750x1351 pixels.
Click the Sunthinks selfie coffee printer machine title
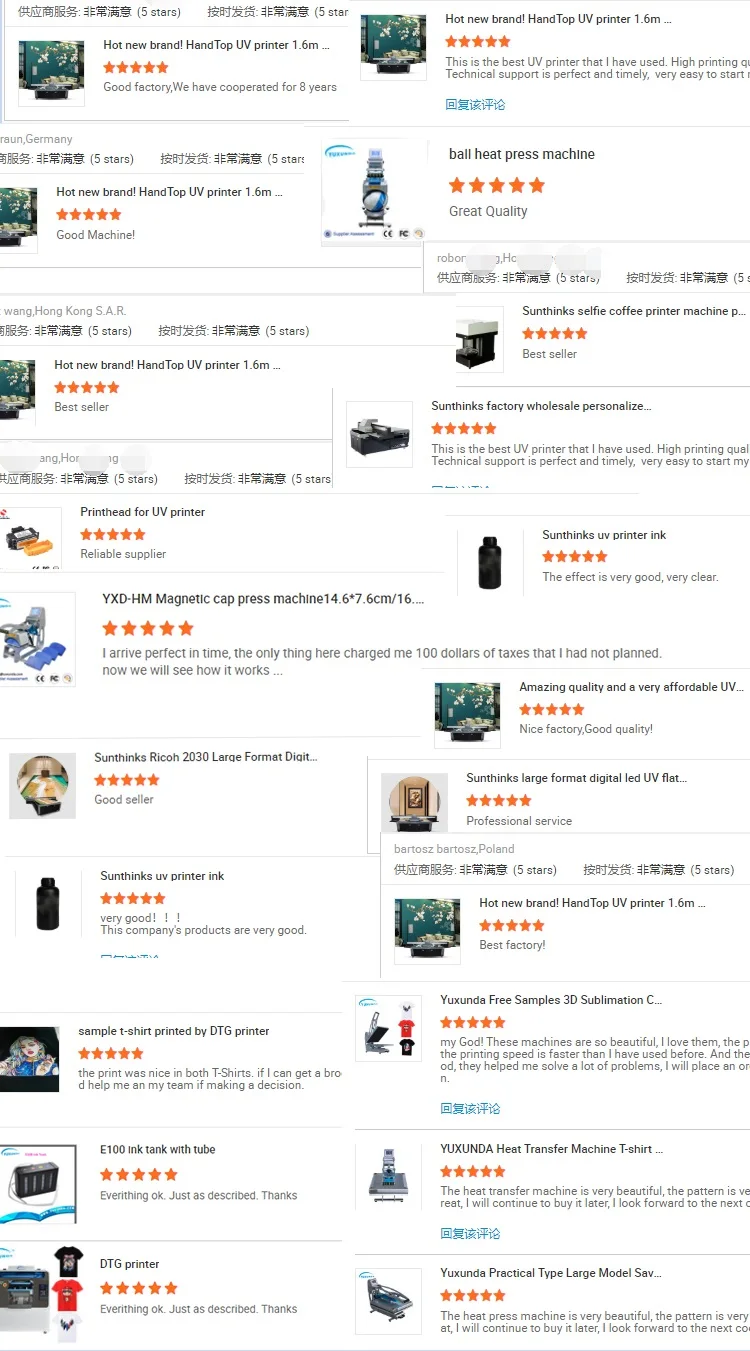634,311
